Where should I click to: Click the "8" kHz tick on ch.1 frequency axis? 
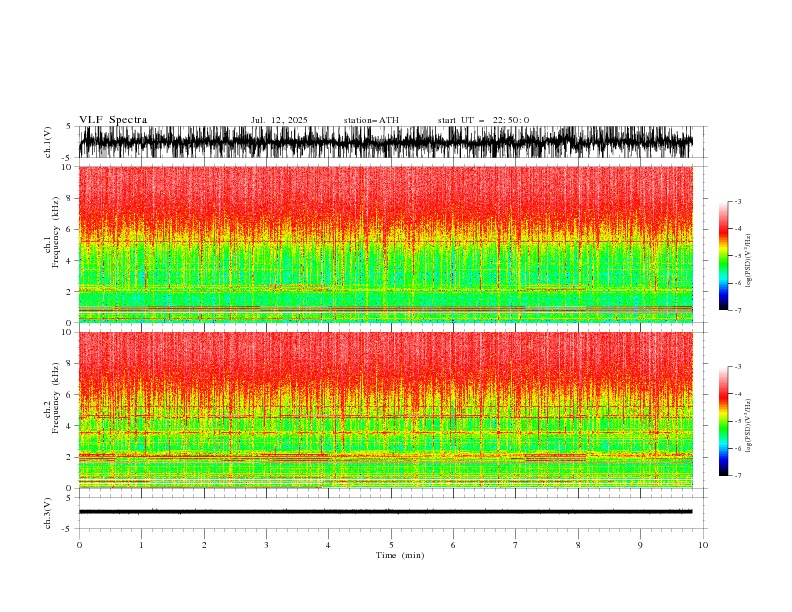(x=69, y=198)
